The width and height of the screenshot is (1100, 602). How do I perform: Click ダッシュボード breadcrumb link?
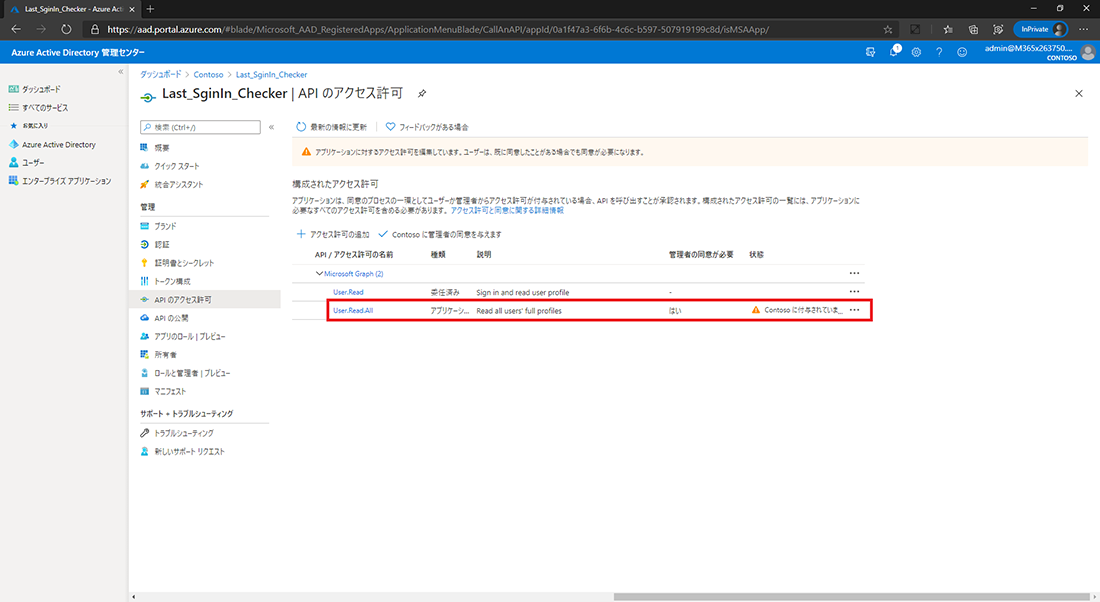(x=160, y=74)
